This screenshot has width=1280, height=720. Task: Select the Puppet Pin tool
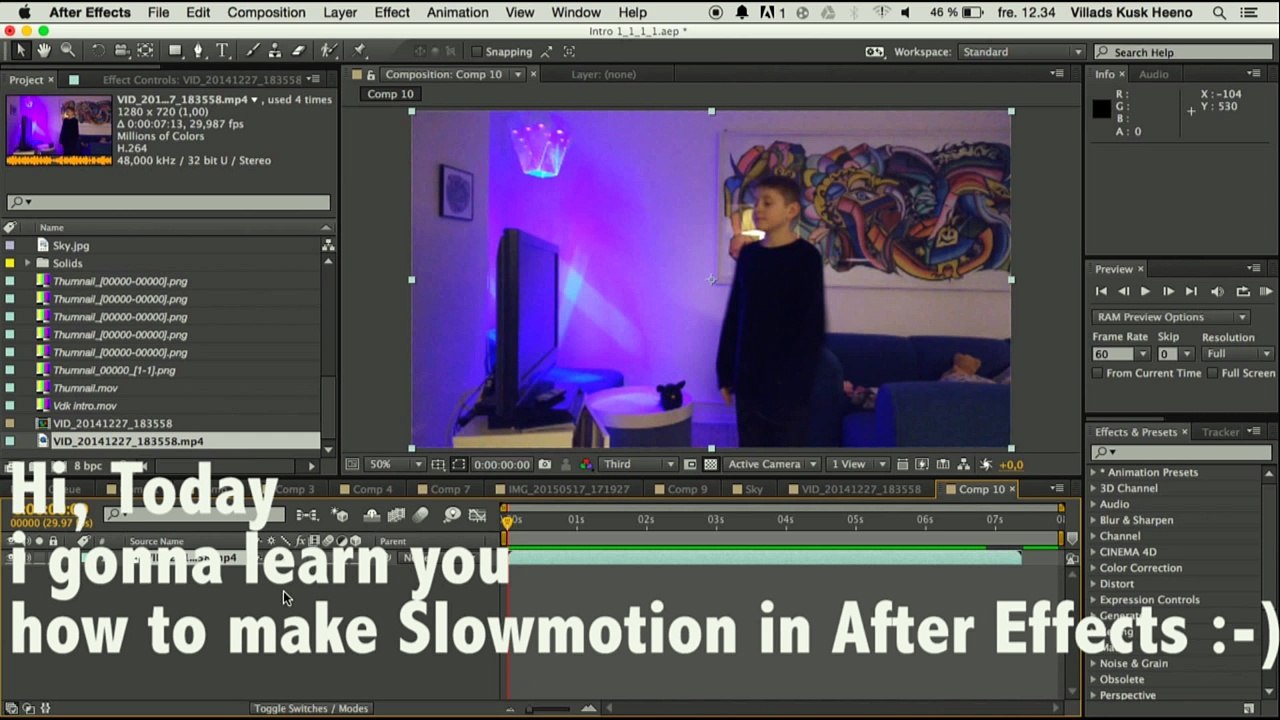point(359,51)
